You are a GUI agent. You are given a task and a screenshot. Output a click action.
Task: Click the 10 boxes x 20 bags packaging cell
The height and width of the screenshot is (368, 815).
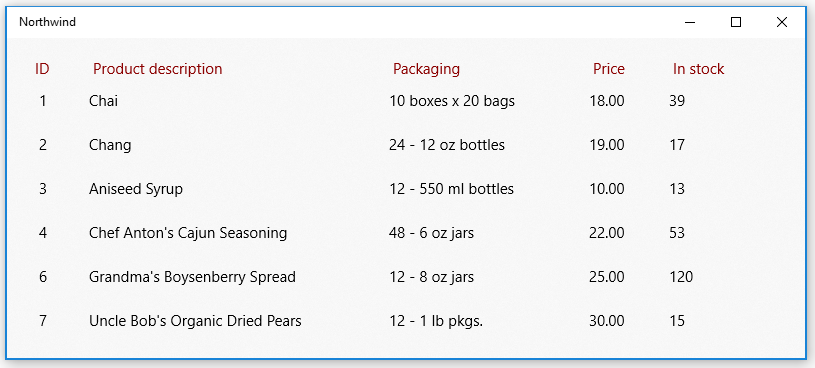tap(452, 101)
